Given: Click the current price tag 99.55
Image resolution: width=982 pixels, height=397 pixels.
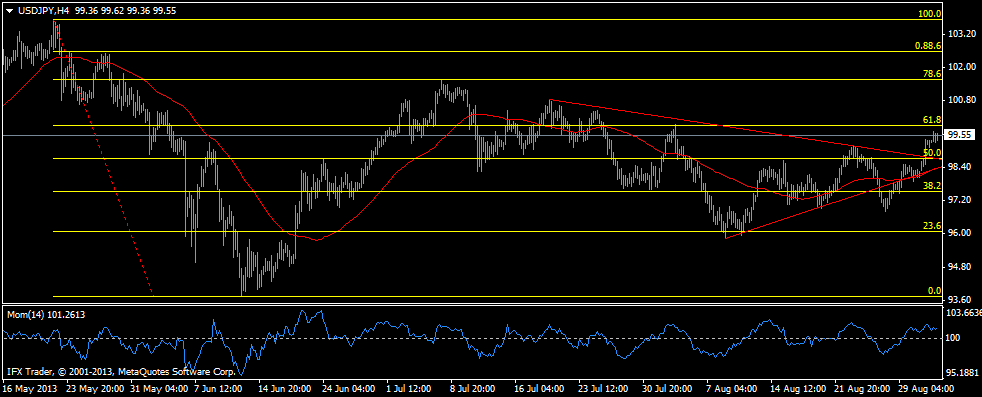Looking at the screenshot, I should click(960, 135).
